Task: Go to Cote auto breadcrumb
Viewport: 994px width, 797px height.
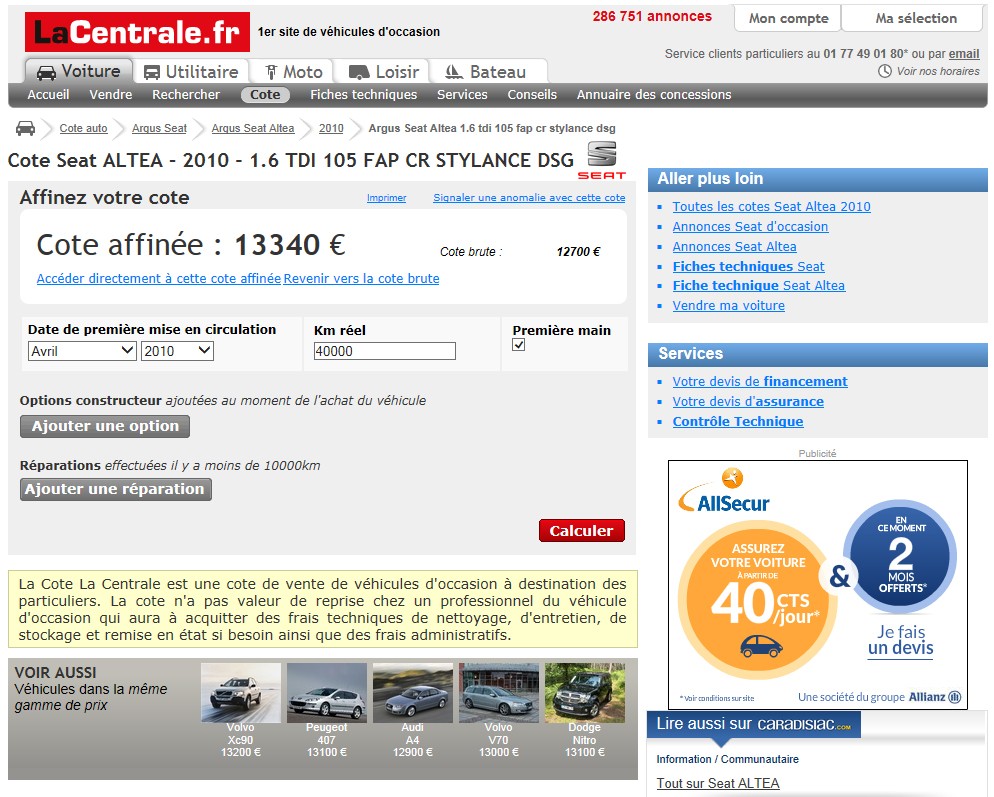Action: pyautogui.click(x=83, y=128)
